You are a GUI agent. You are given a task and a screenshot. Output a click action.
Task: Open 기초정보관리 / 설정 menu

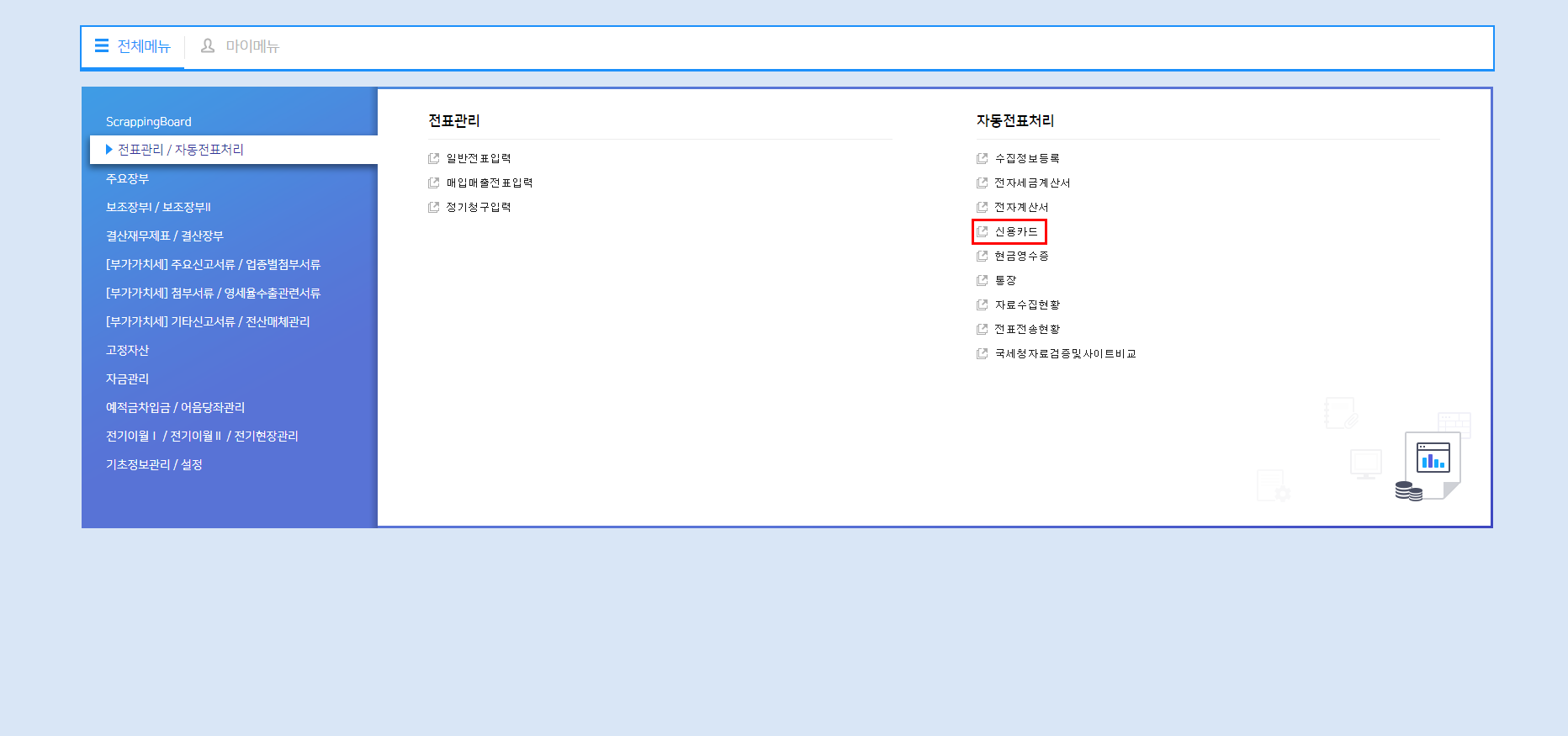click(154, 465)
